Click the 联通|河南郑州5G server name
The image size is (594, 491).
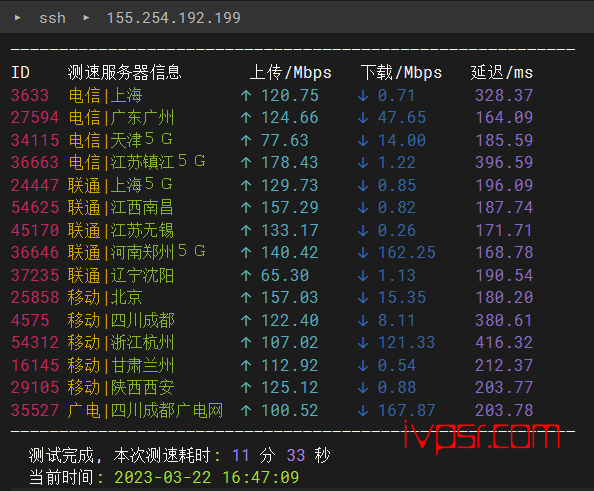[x=137, y=253]
